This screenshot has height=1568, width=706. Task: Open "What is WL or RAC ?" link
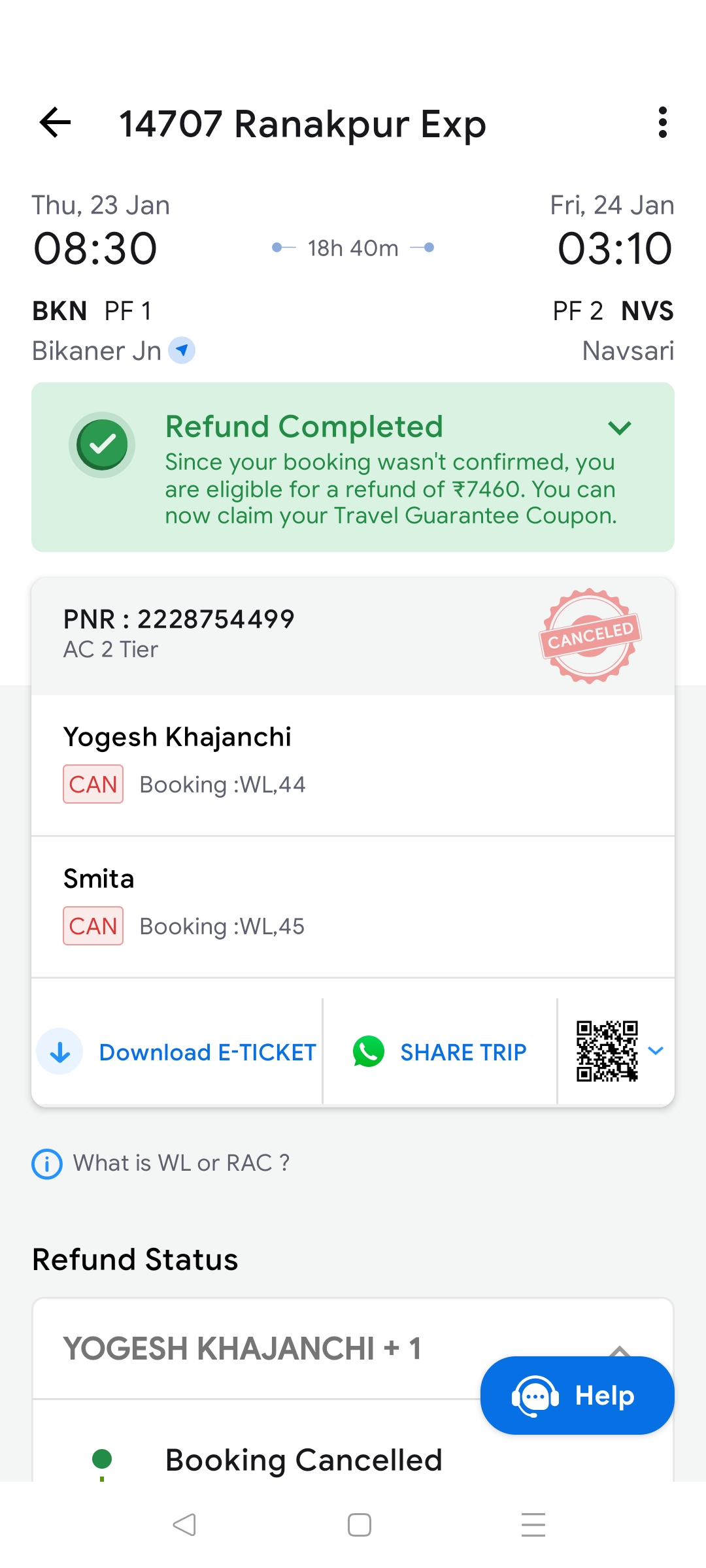(181, 1164)
